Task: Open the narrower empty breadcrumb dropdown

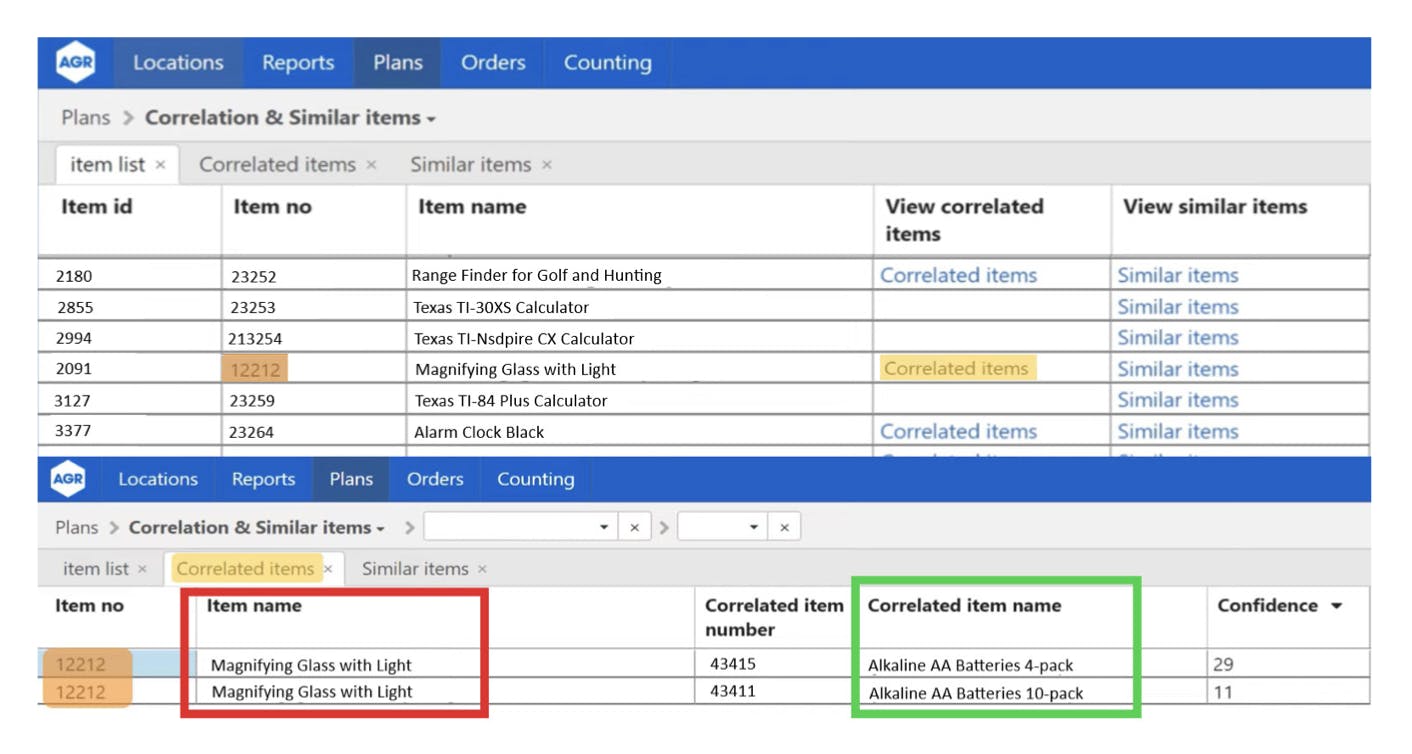Action: tap(754, 527)
